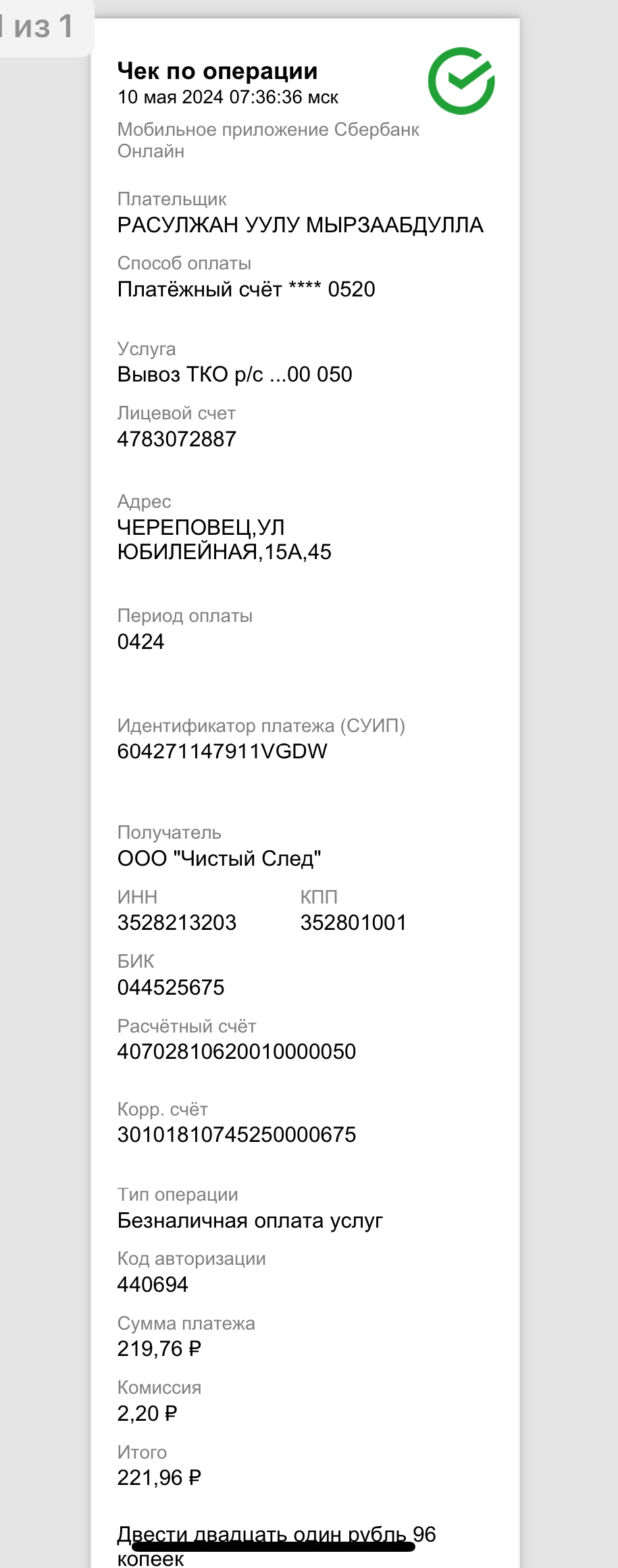Select the ИНН value 3528213203
Image resolution: width=618 pixels, height=1568 pixels.
[x=176, y=922]
